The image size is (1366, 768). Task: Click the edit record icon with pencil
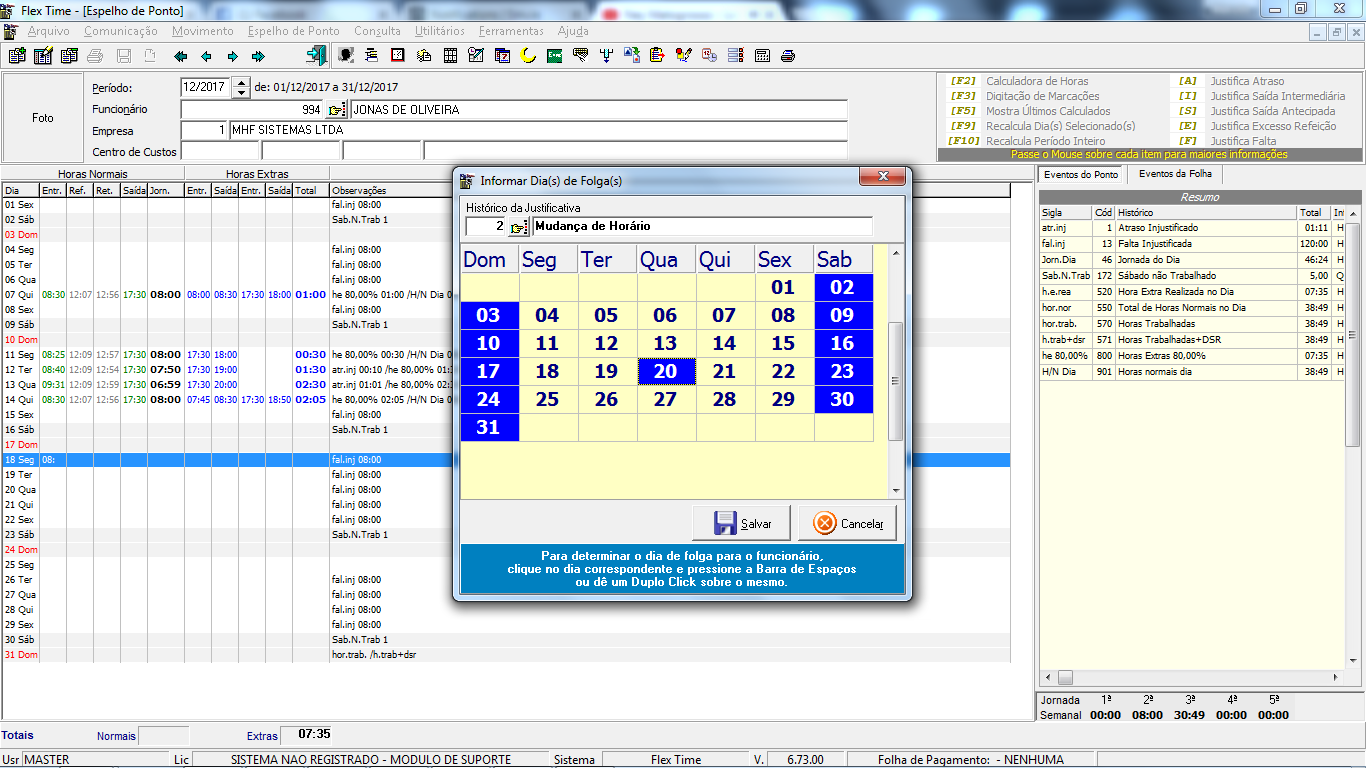pos(43,56)
